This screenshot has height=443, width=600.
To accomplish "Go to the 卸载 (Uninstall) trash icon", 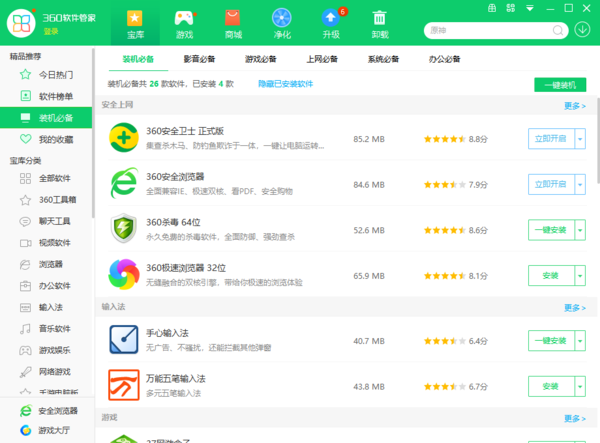I will [x=380, y=23].
